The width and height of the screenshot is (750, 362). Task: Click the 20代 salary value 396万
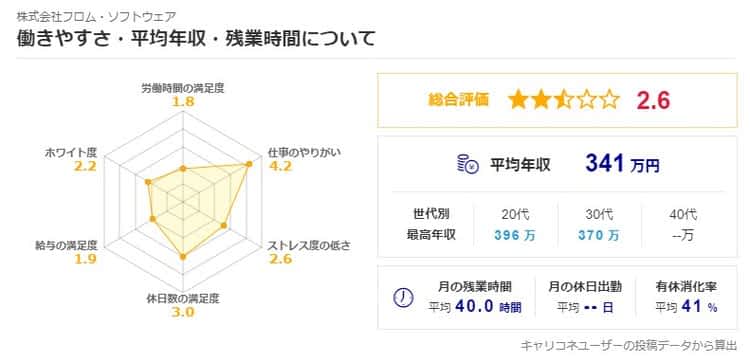coord(517,235)
